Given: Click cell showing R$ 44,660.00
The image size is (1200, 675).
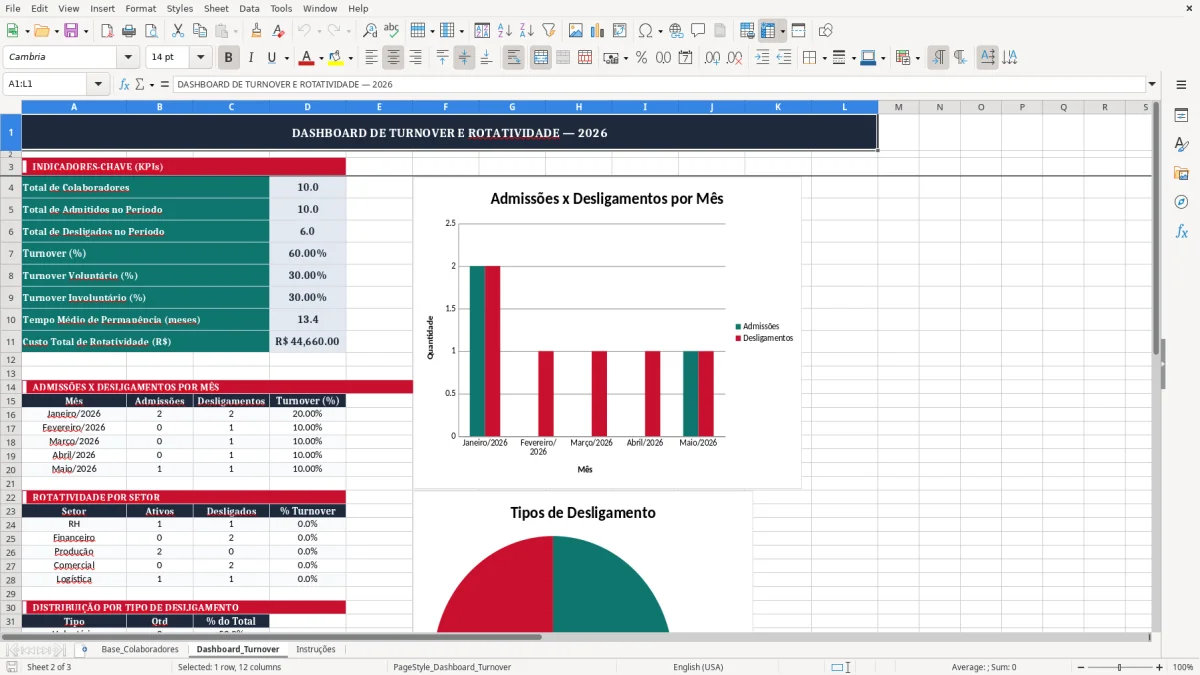Looking at the screenshot, I should pyautogui.click(x=307, y=341).
